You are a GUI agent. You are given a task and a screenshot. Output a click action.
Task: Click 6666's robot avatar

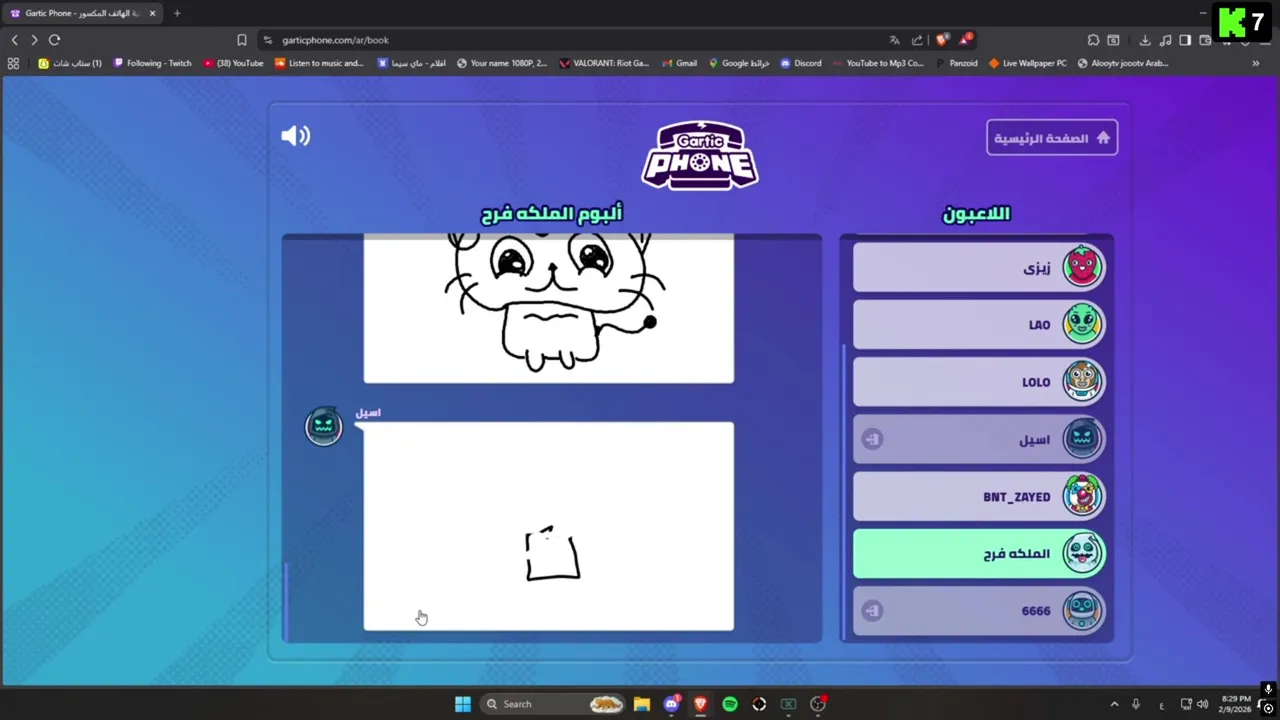pyautogui.click(x=1082, y=610)
